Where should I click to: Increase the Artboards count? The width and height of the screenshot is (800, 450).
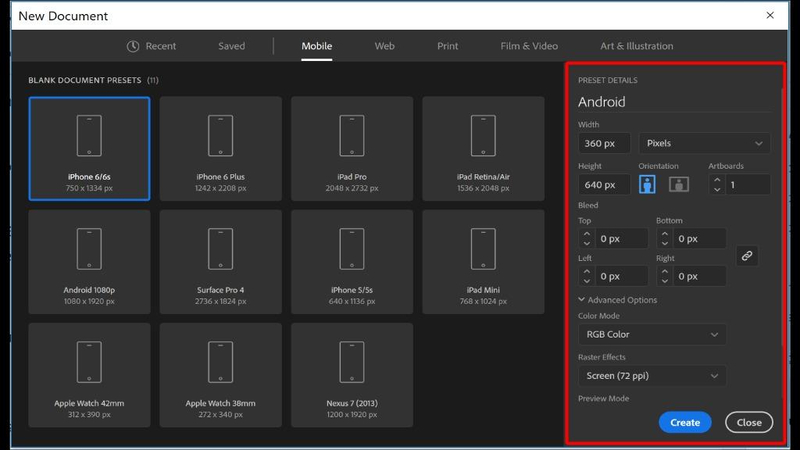(x=717, y=180)
